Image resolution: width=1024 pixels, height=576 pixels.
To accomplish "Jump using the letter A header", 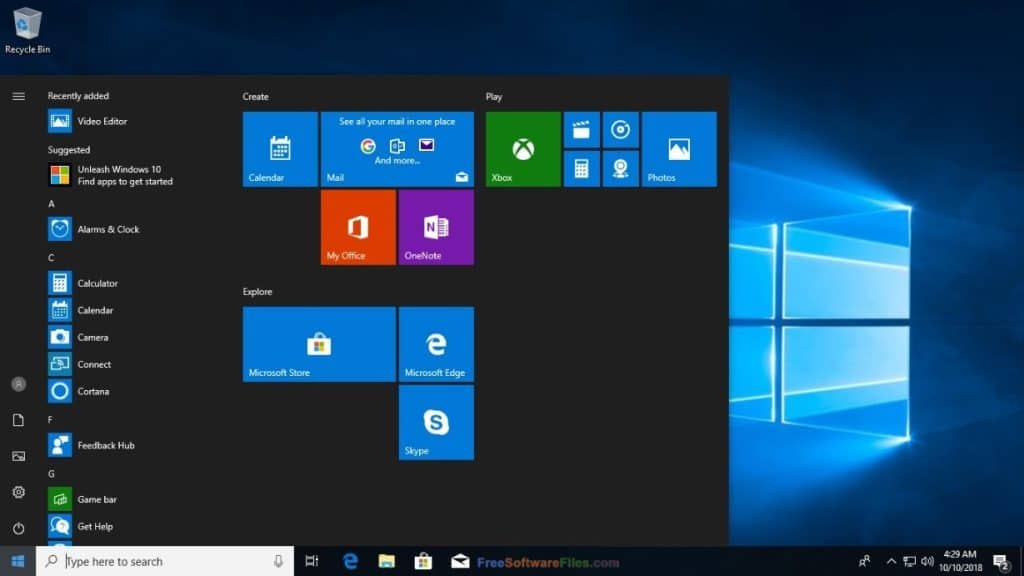I will point(51,204).
